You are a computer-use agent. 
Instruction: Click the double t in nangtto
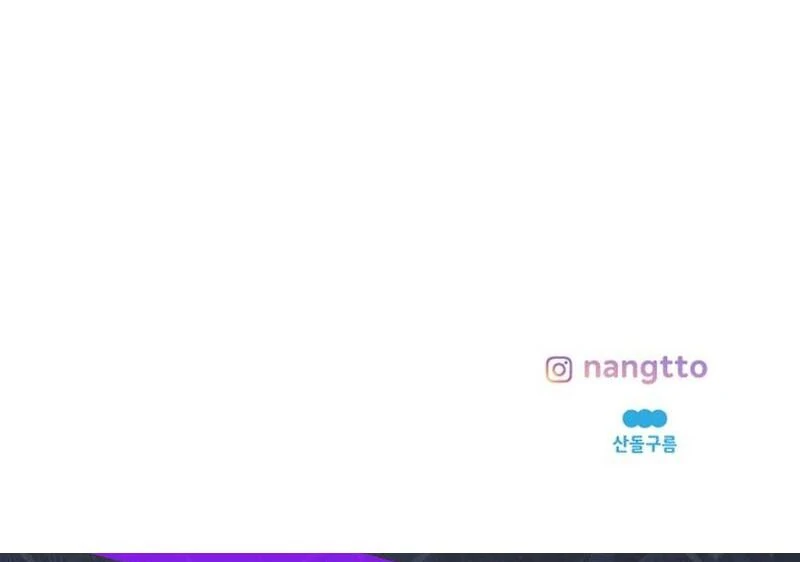click(x=672, y=368)
